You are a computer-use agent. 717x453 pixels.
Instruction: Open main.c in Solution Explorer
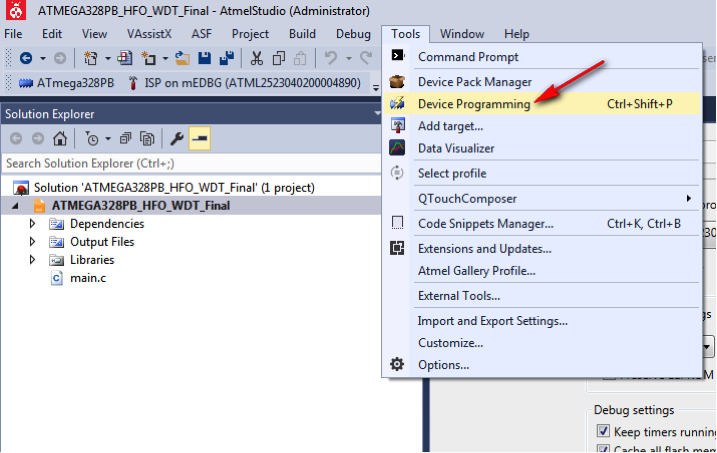click(x=87, y=278)
